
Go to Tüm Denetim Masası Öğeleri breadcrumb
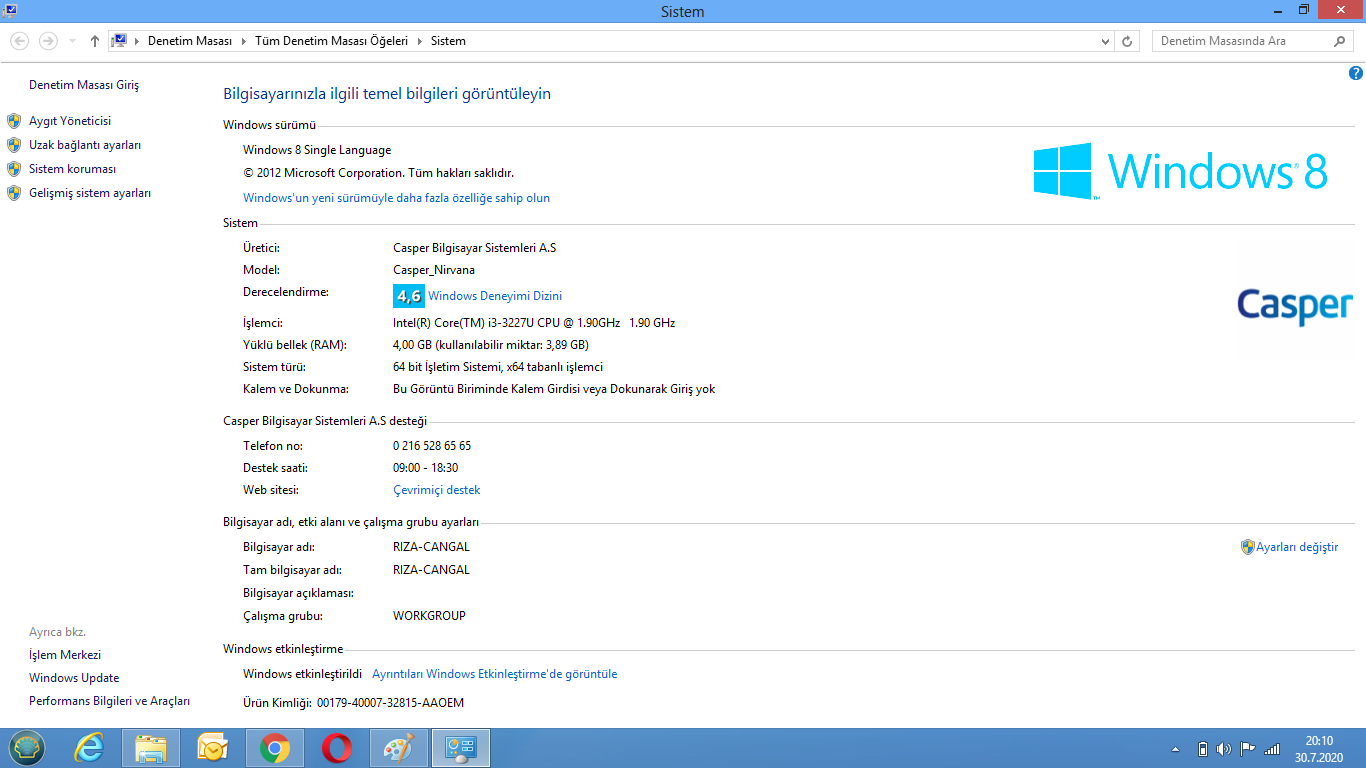click(331, 41)
